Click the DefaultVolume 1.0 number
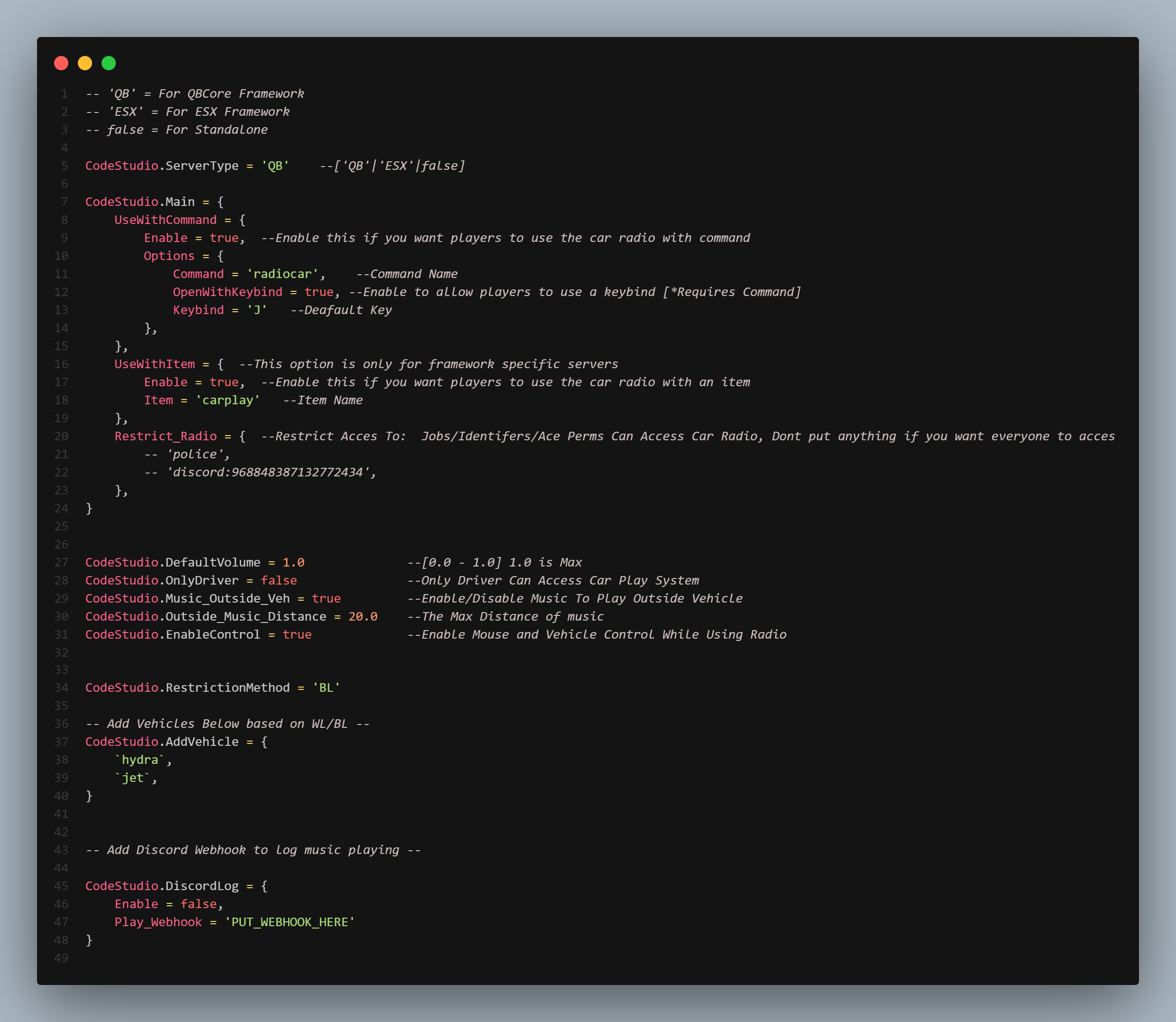The height and width of the screenshot is (1022, 1176). (x=294, y=563)
